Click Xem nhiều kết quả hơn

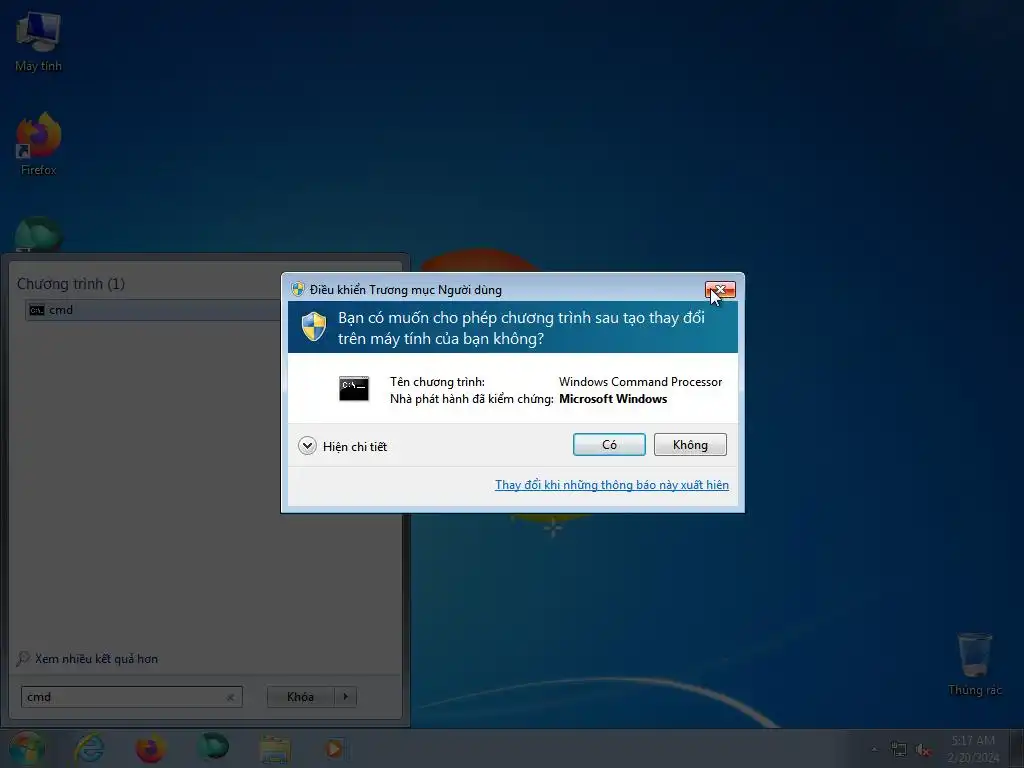coord(88,658)
